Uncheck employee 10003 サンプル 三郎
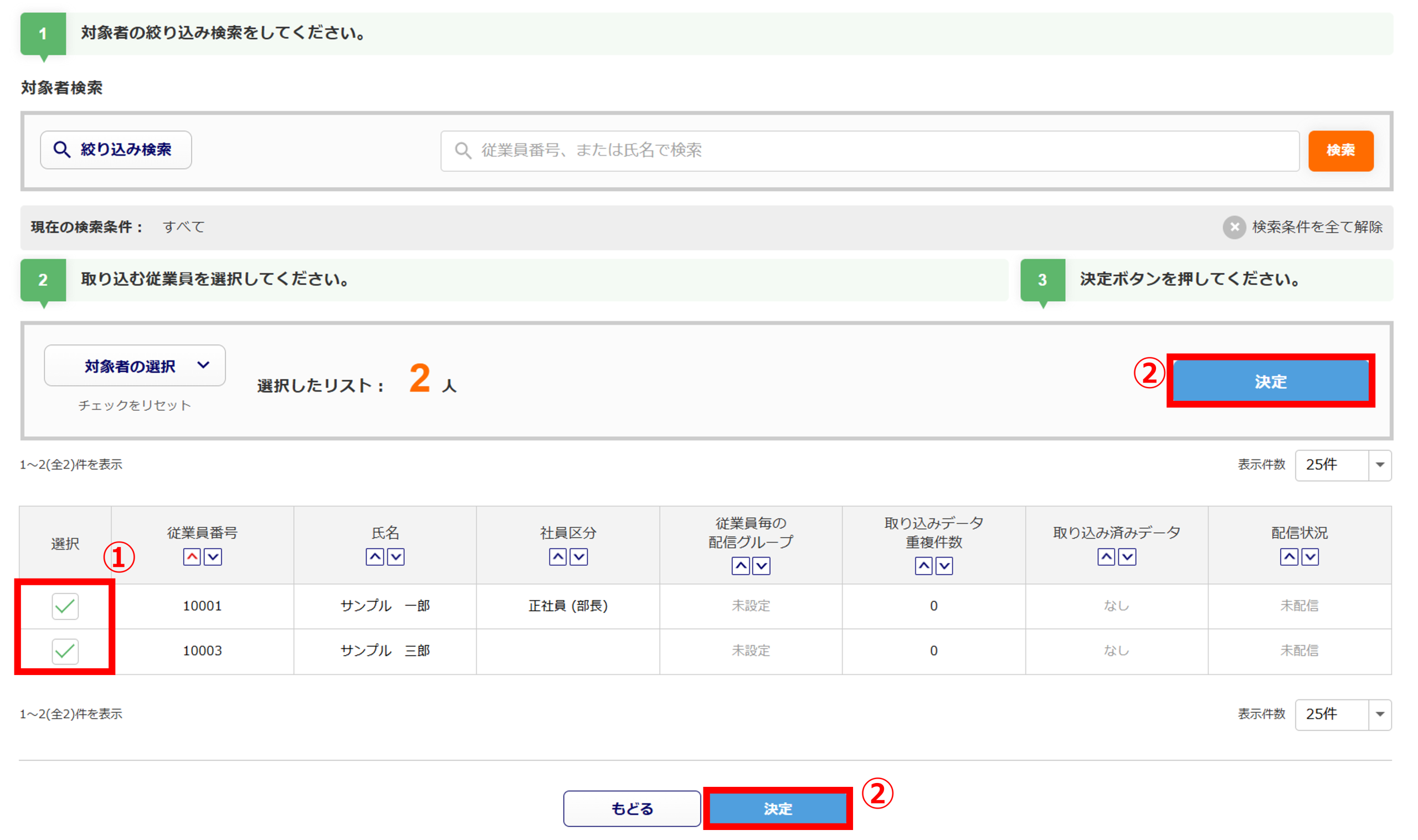Screen dimensions: 1418x840 [x=65, y=651]
